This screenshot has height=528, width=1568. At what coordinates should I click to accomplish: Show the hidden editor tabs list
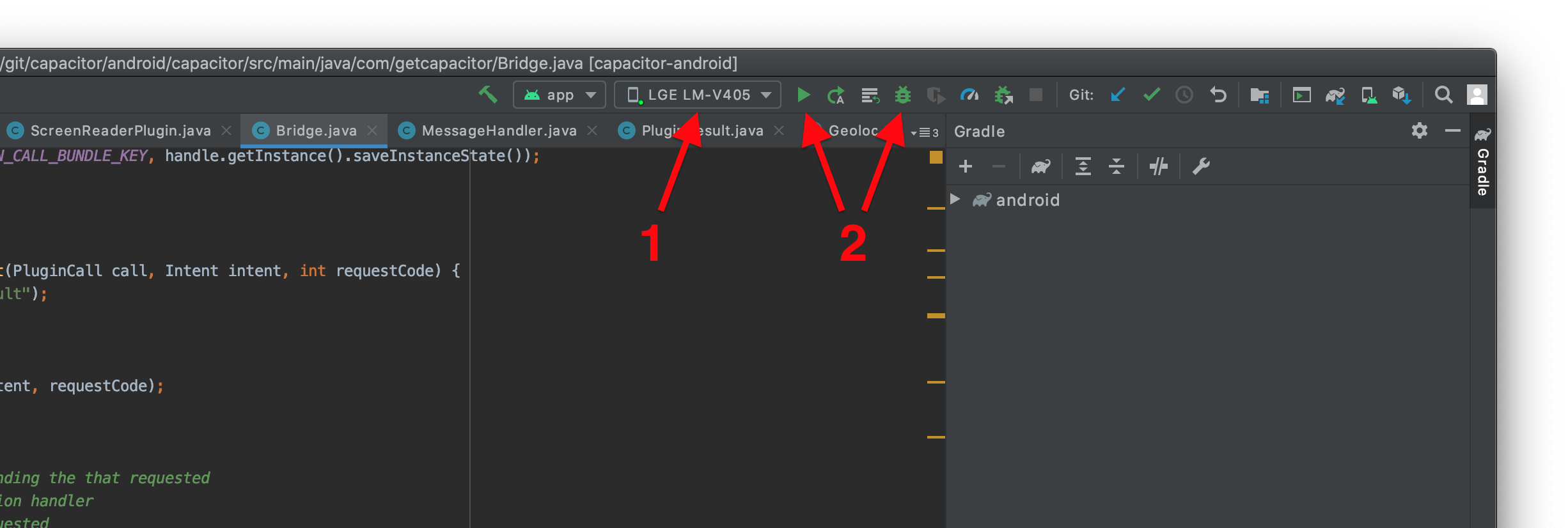pyautogui.click(x=924, y=132)
